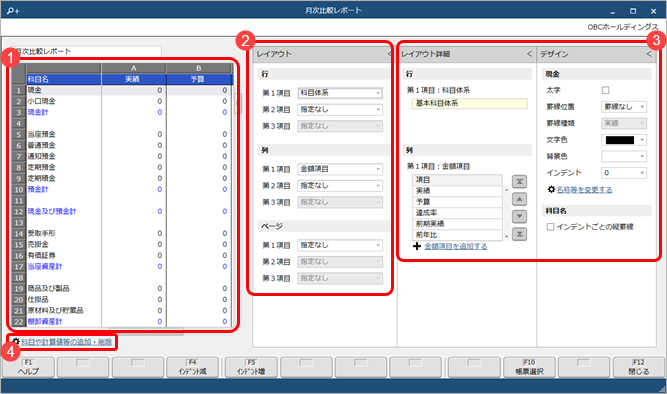
Task: Open ページ 第1項目 指定なし dropdown
Action: pyautogui.click(x=340, y=245)
